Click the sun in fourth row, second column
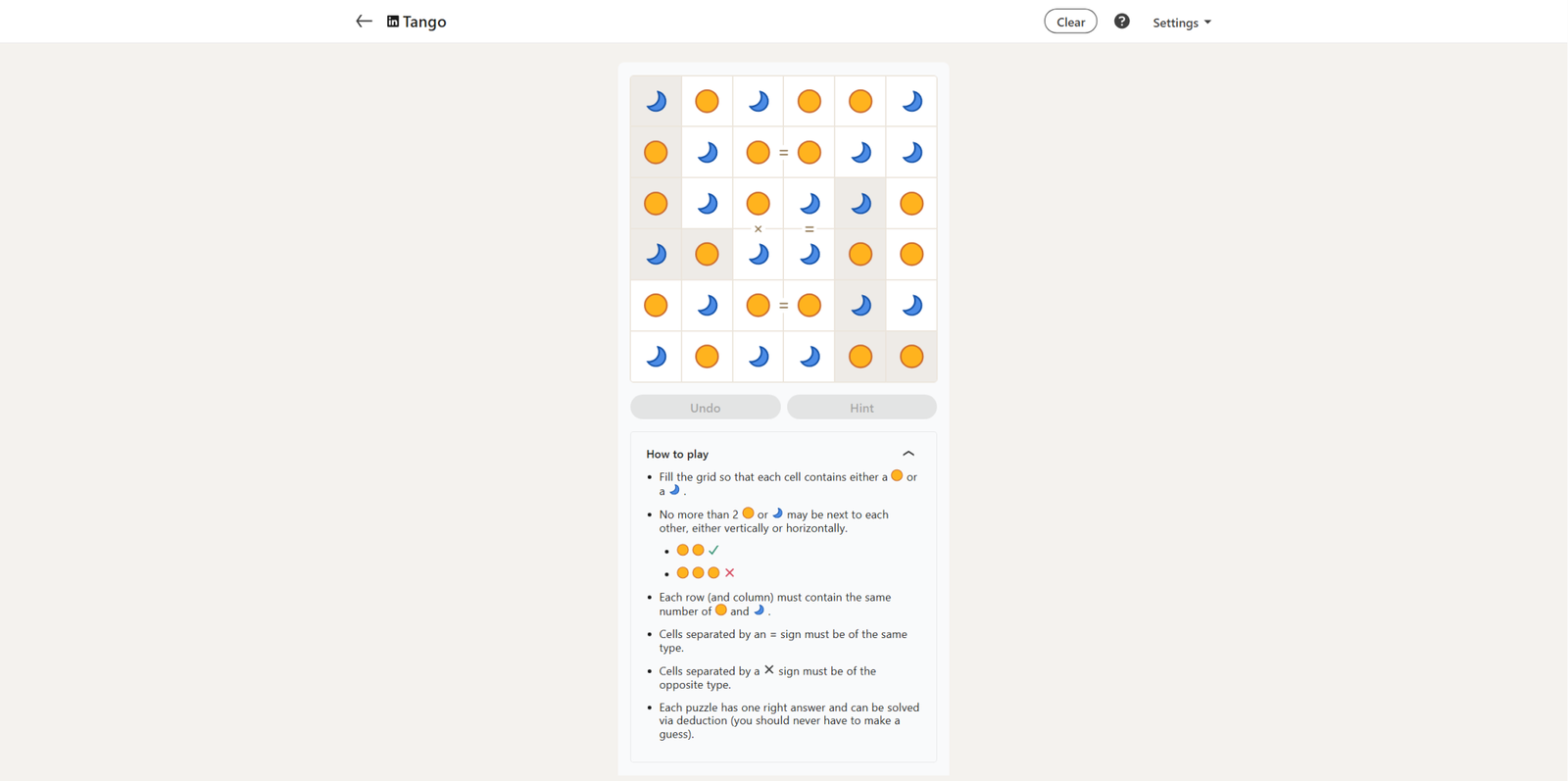1568x781 pixels. click(x=707, y=255)
